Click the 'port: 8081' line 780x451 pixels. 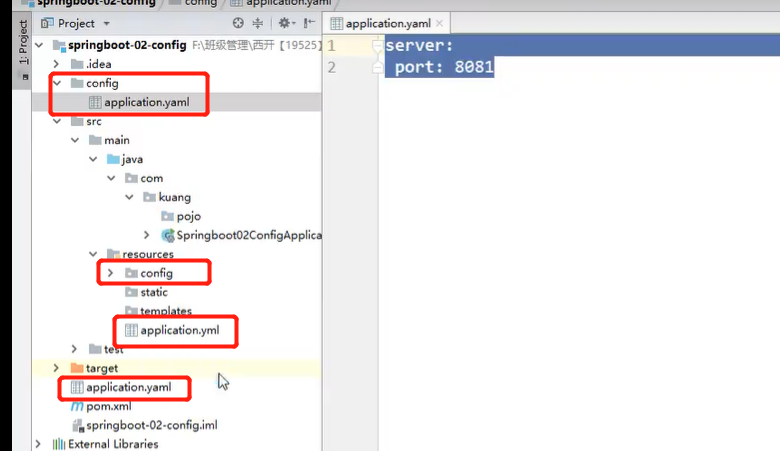click(444, 67)
